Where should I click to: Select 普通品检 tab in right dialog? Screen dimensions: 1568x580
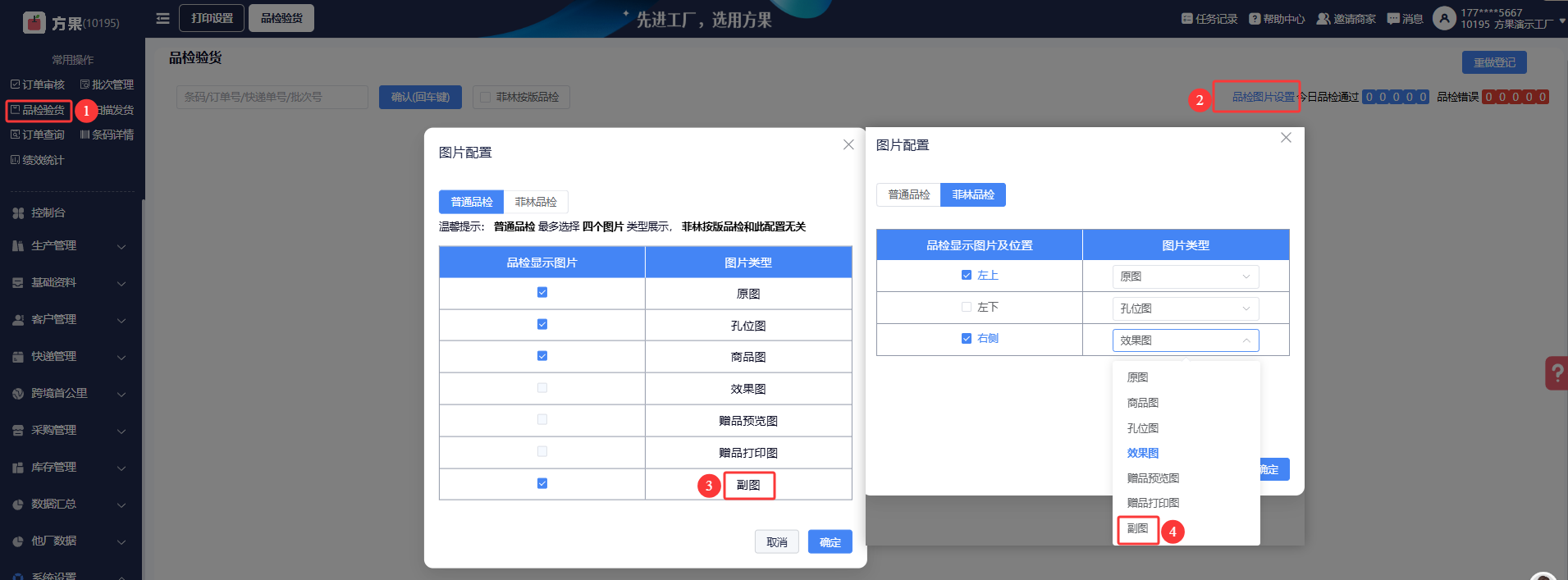click(908, 194)
